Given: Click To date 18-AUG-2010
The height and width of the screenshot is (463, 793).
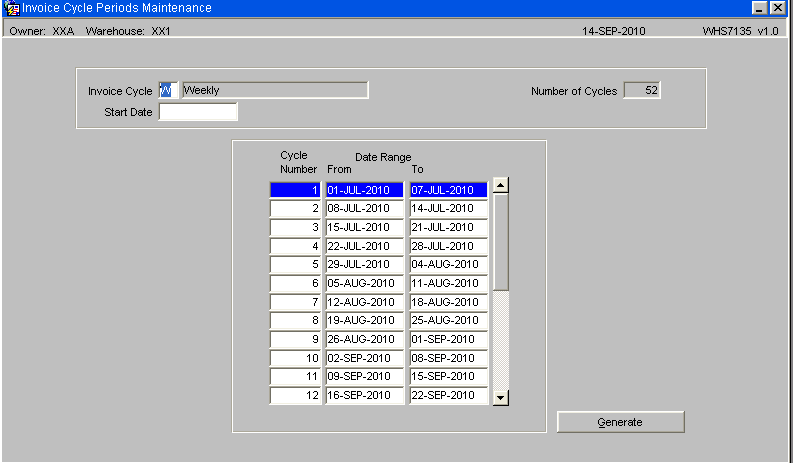Looking at the screenshot, I should click(449, 302).
